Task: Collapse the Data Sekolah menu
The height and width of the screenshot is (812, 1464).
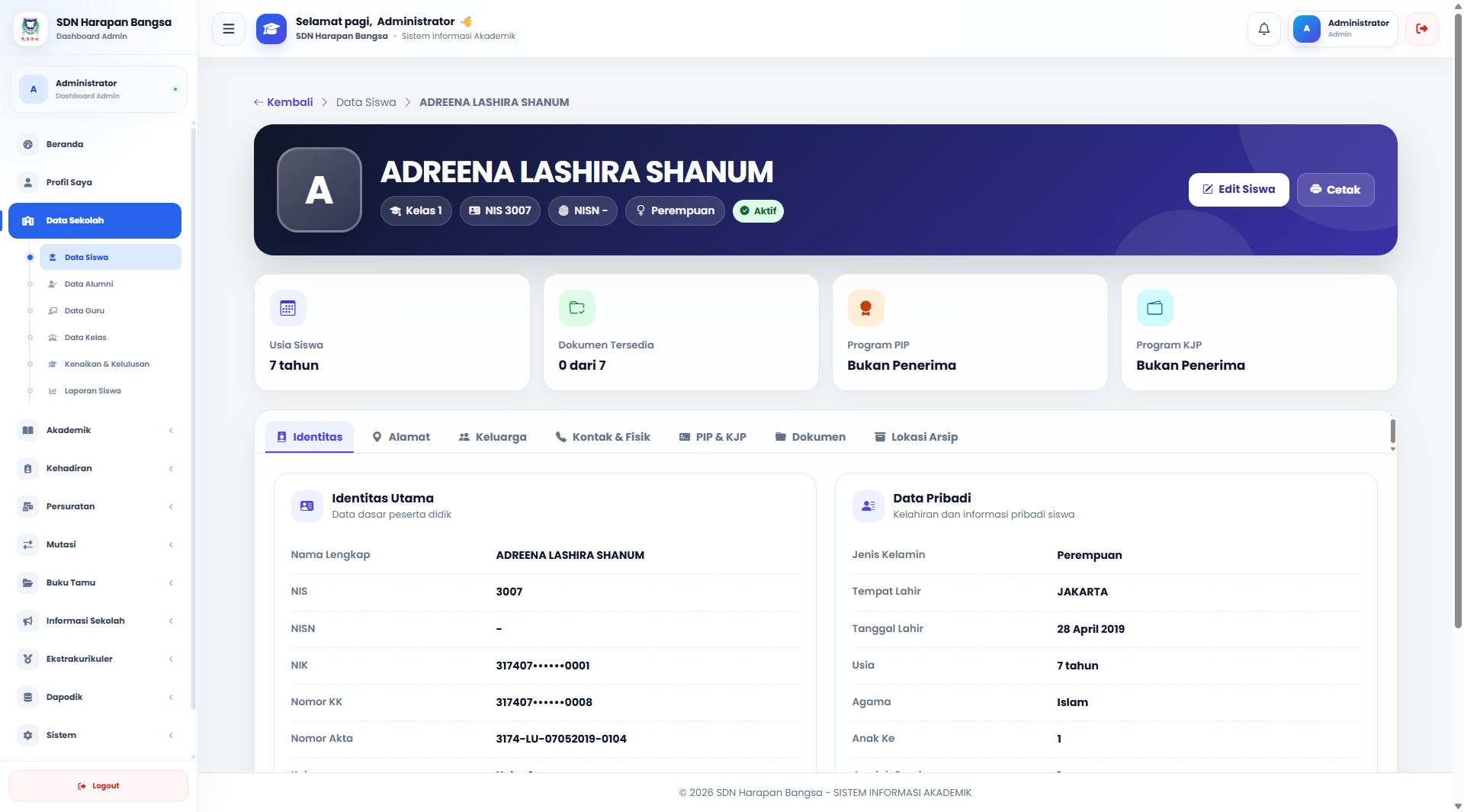Action: (x=95, y=220)
